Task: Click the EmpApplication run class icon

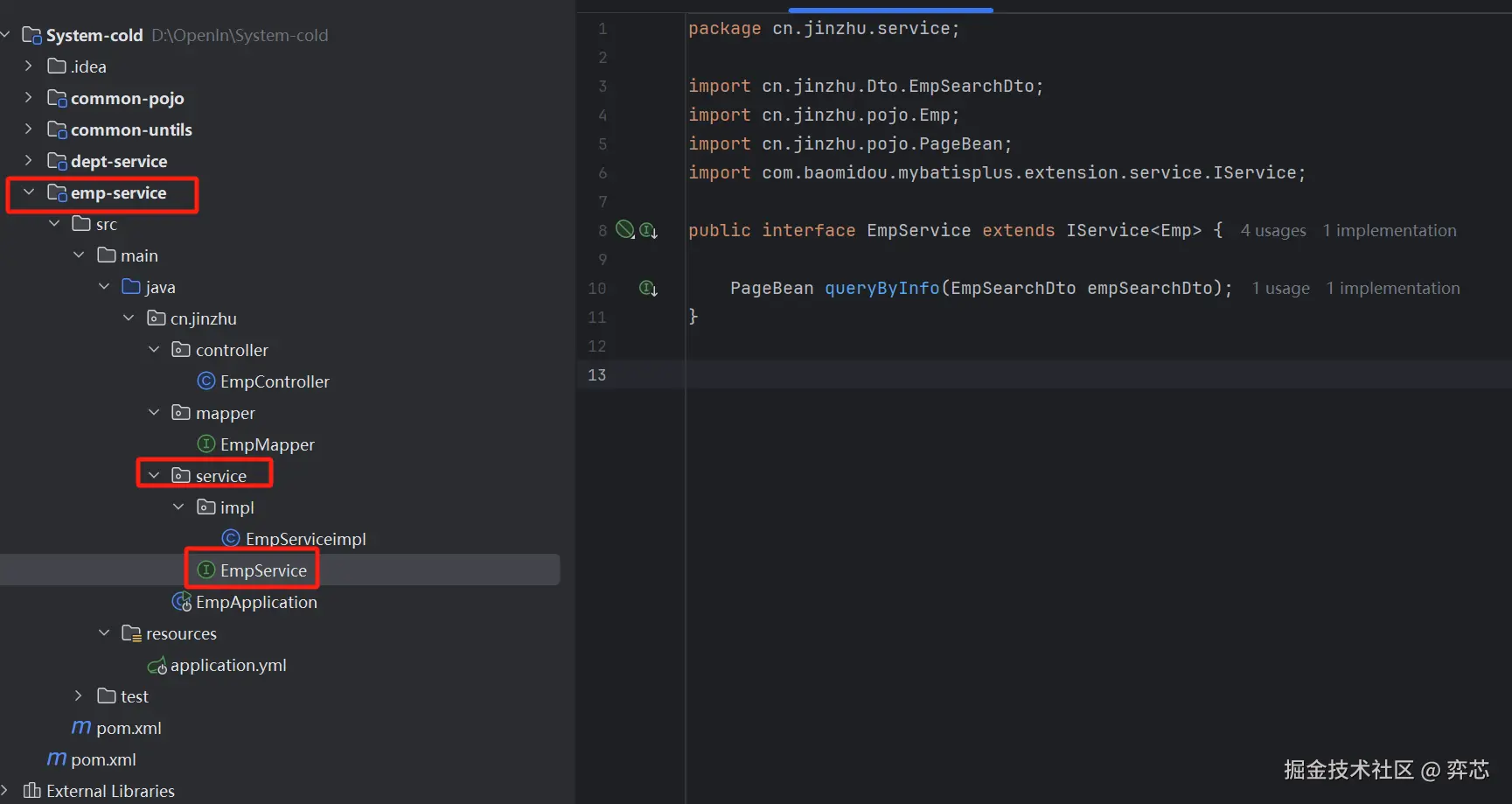Action: 182,602
